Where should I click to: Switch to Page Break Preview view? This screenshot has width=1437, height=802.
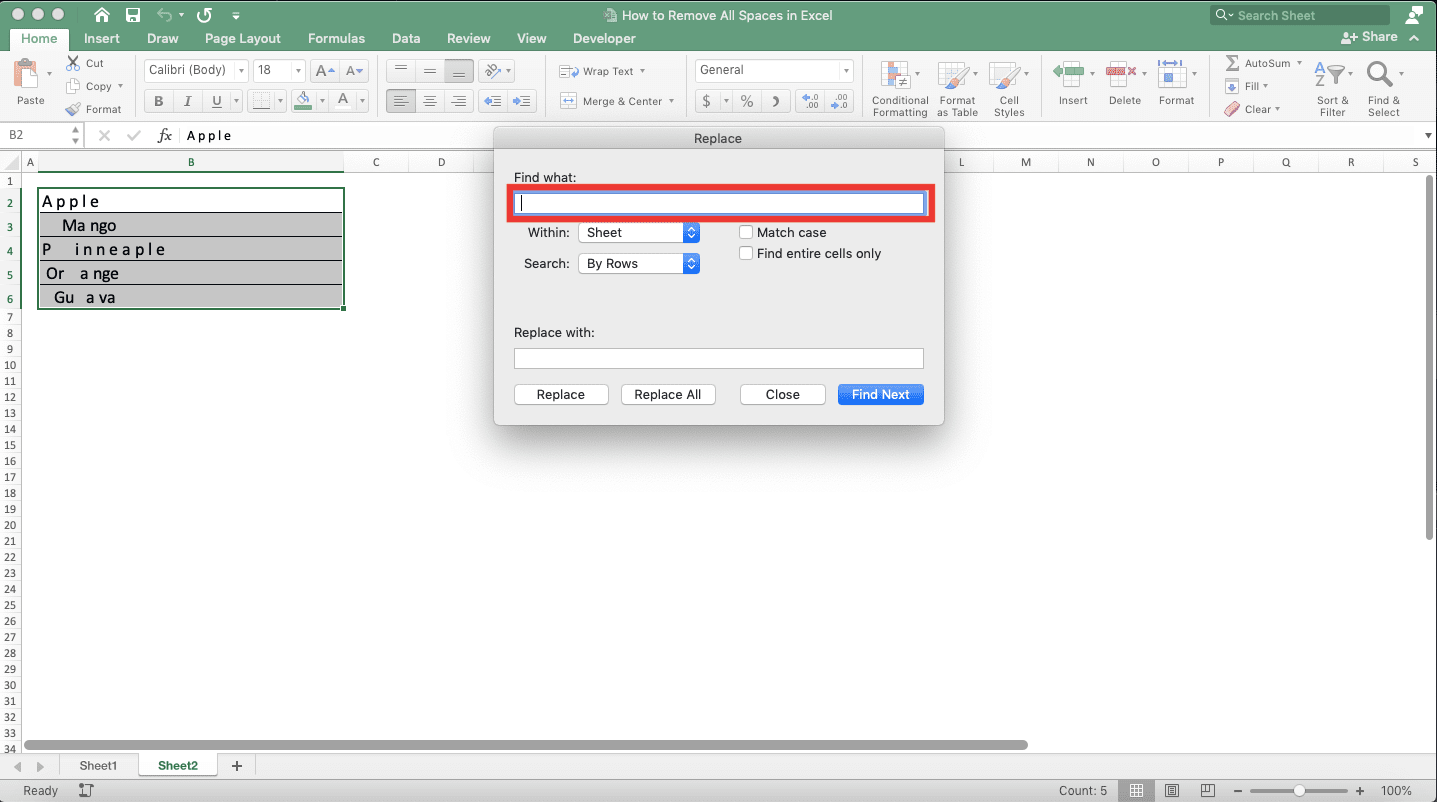click(1208, 790)
